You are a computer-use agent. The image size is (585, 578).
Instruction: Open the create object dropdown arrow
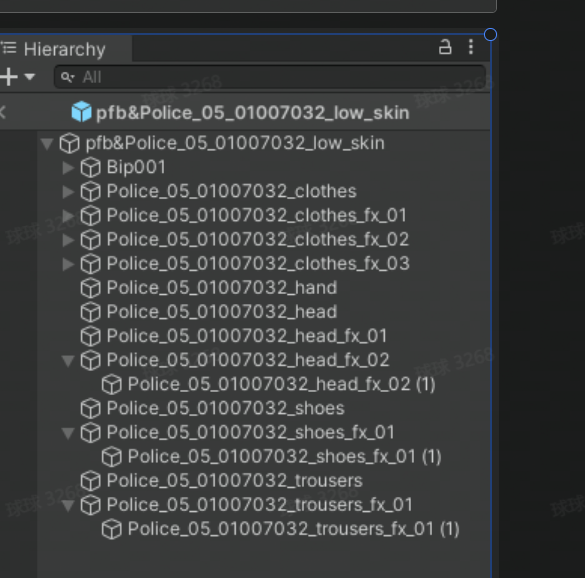(29, 77)
